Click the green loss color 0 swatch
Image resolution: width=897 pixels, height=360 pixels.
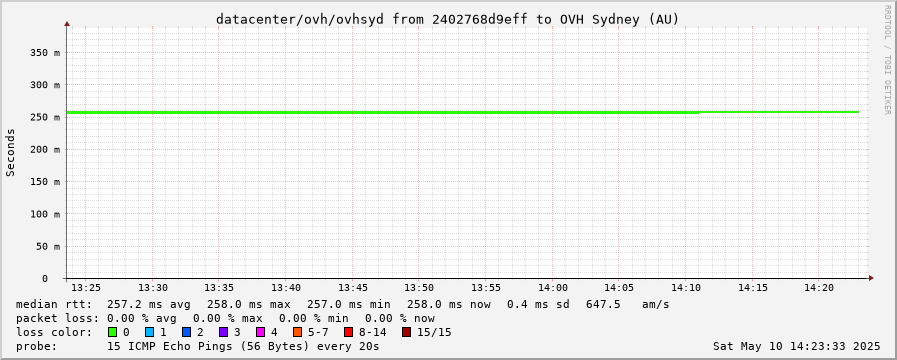pyautogui.click(x=112, y=332)
